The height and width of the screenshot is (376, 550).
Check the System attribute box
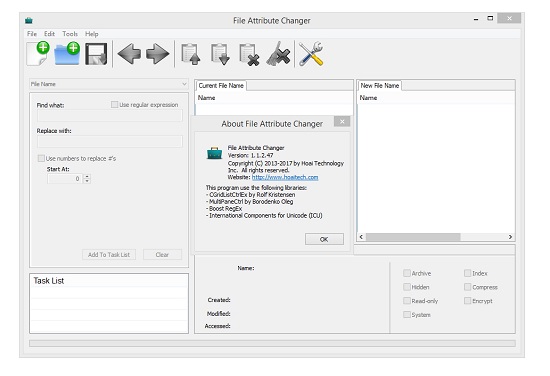click(x=407, y=314)
